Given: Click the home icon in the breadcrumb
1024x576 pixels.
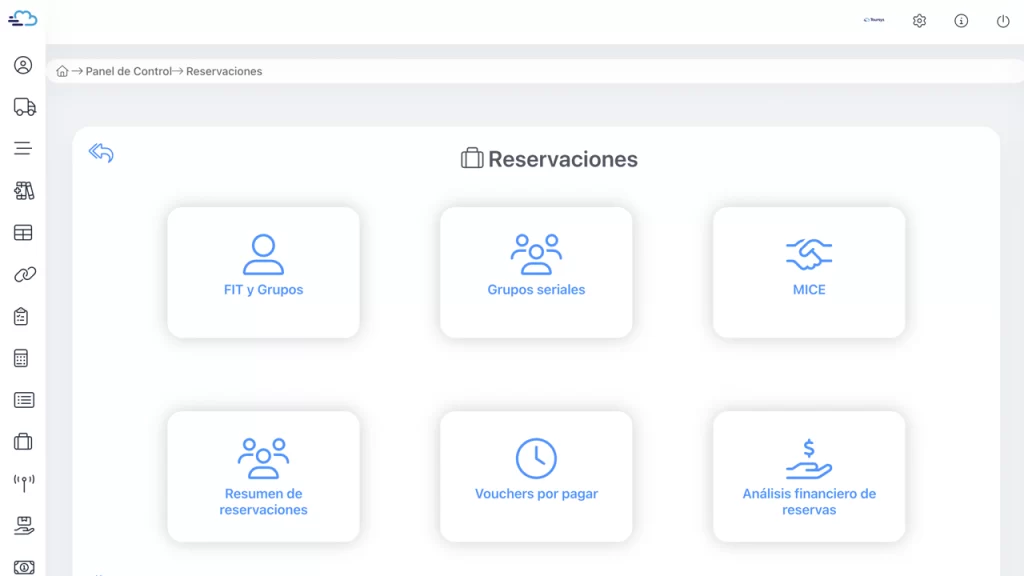Looking at the screenshot, I should point(62,71).
